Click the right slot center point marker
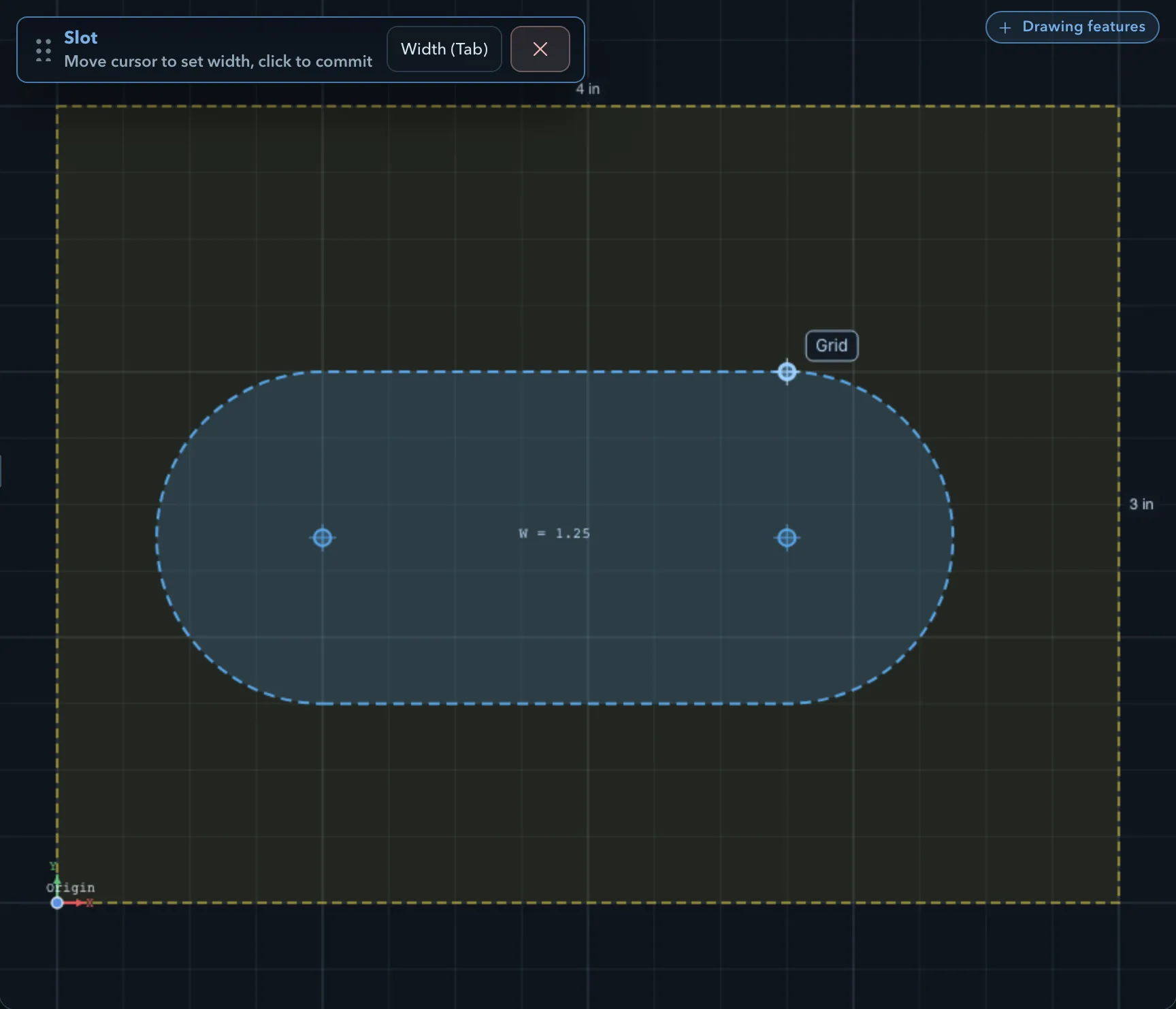Image resolution: width=1176 pixels, height=1009 pixels. (787, 538)
